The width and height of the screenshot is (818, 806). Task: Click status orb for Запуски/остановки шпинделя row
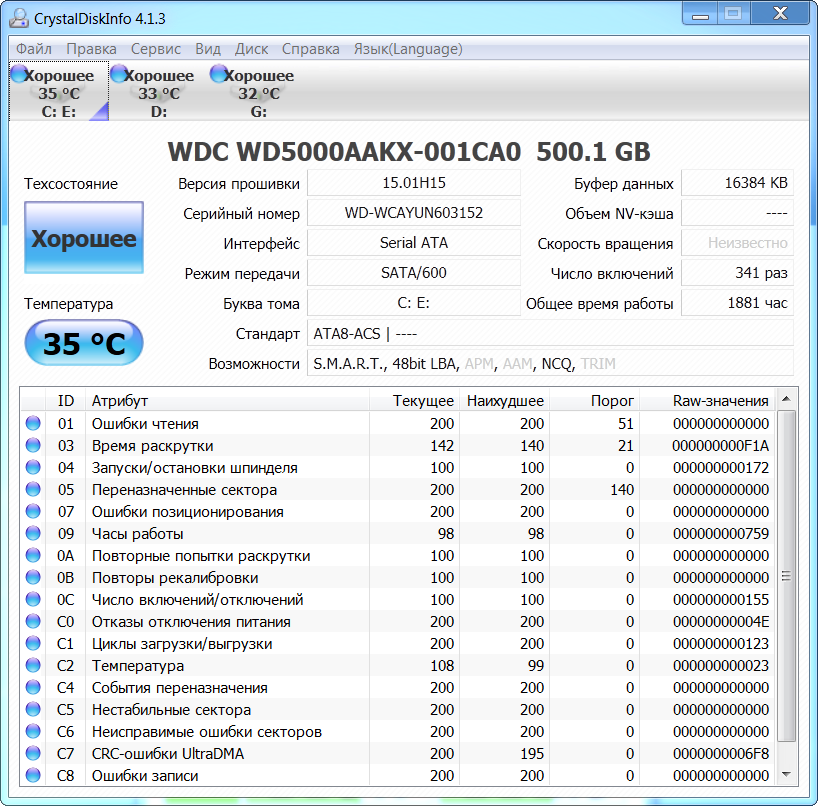coord(33,467)
